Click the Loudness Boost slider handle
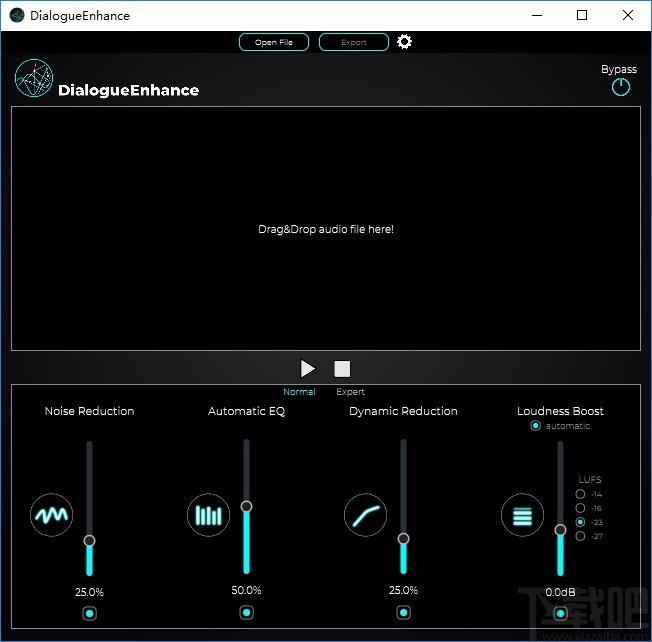Screen dimensions: 652x642 561,530
